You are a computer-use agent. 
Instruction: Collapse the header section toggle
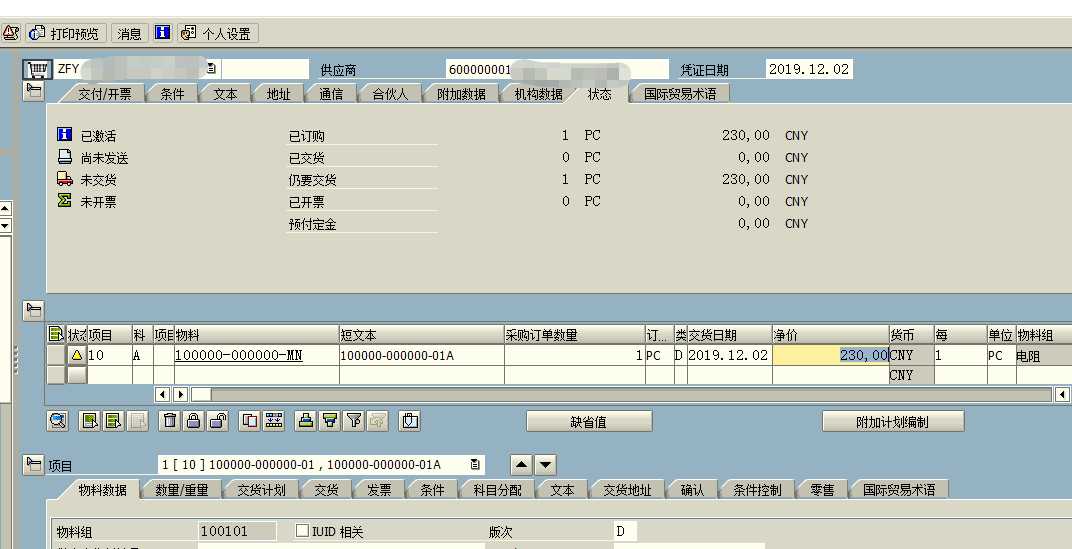tap(34, 91)
